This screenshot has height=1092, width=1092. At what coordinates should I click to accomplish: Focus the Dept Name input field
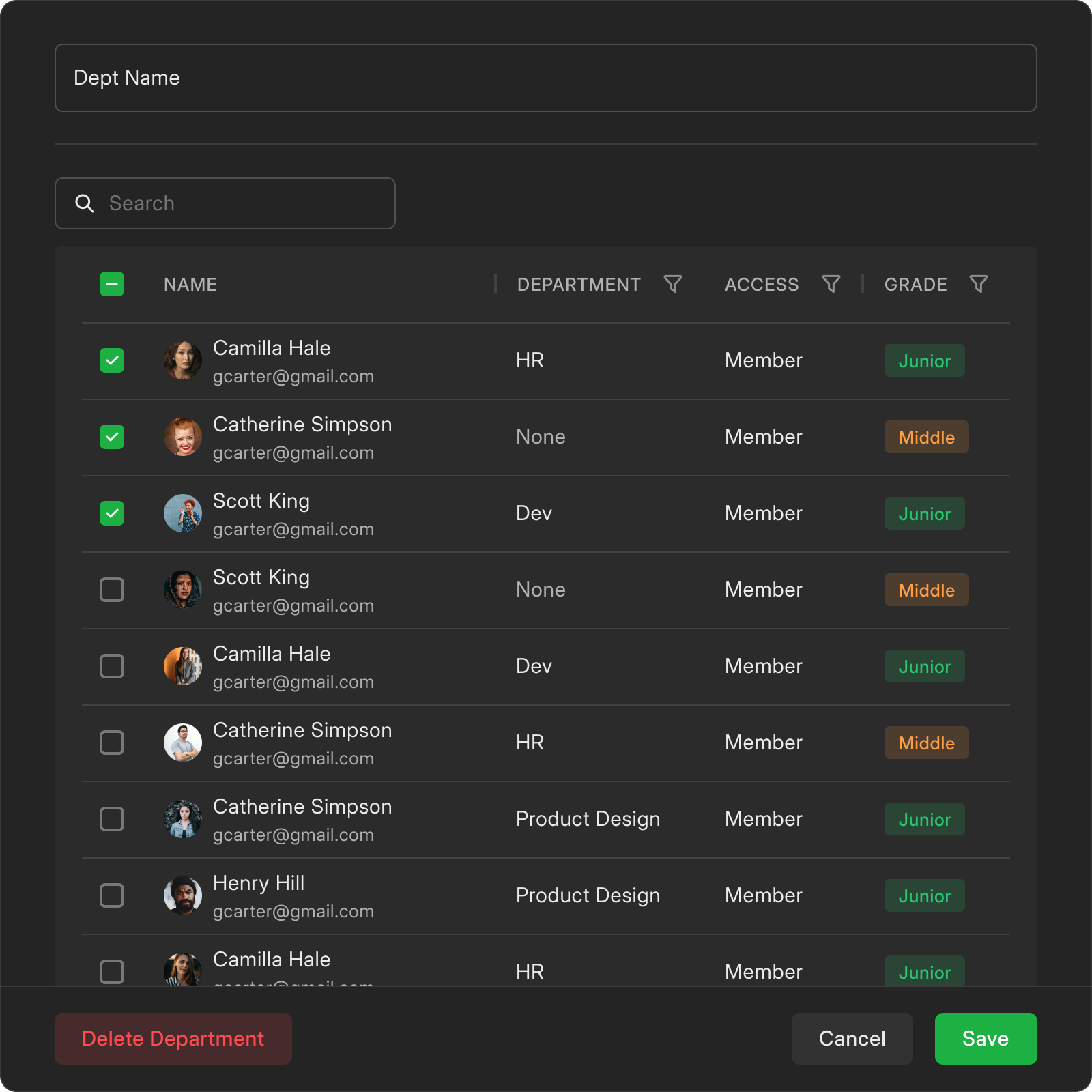click(x=546, y=78)
